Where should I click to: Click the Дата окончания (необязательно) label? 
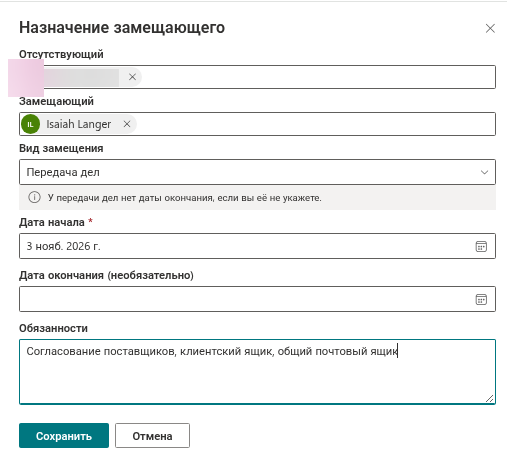click(x=106, y=275)
